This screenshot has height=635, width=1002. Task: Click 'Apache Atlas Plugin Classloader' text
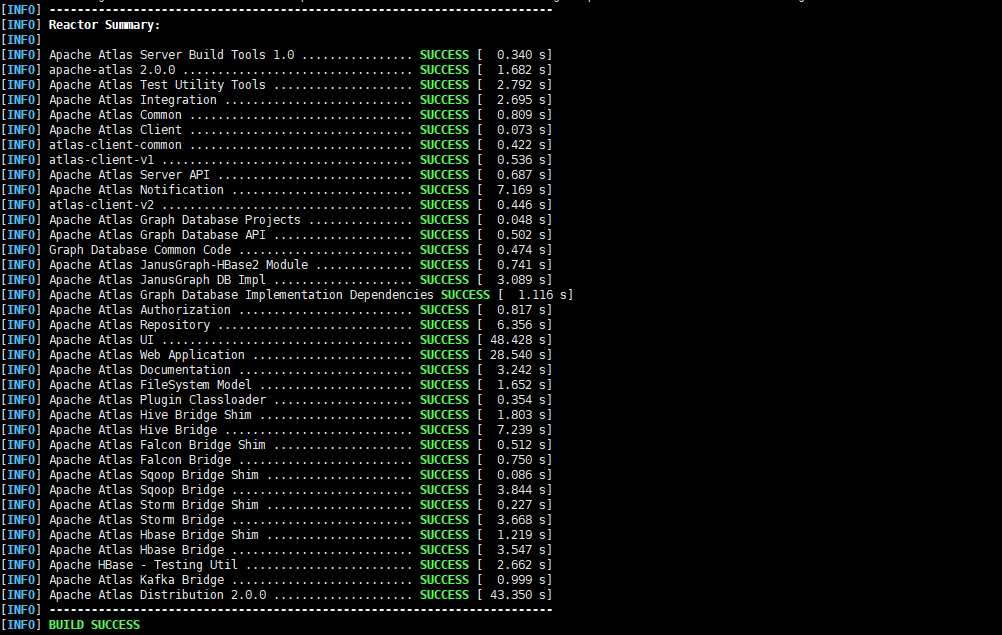pyautogui.click(x=157, y=400)
